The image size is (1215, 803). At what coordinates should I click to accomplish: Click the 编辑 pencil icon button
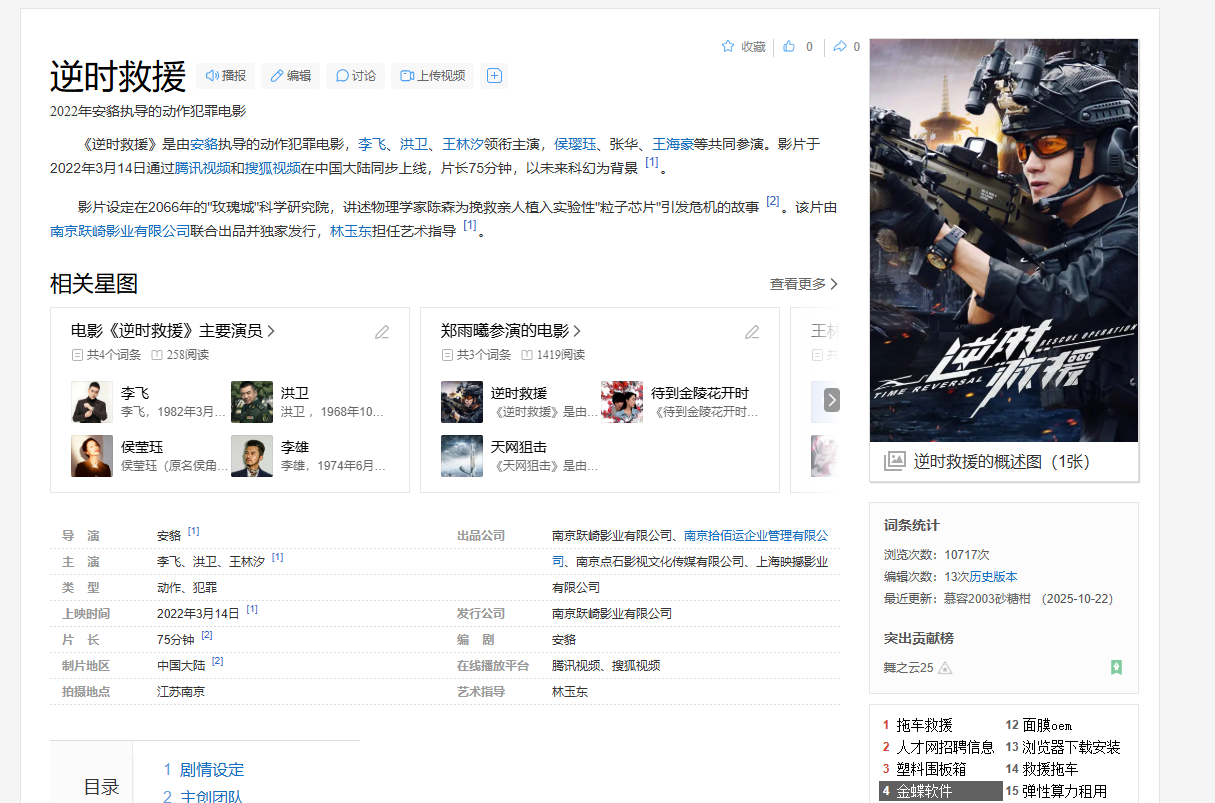(291, 76)
